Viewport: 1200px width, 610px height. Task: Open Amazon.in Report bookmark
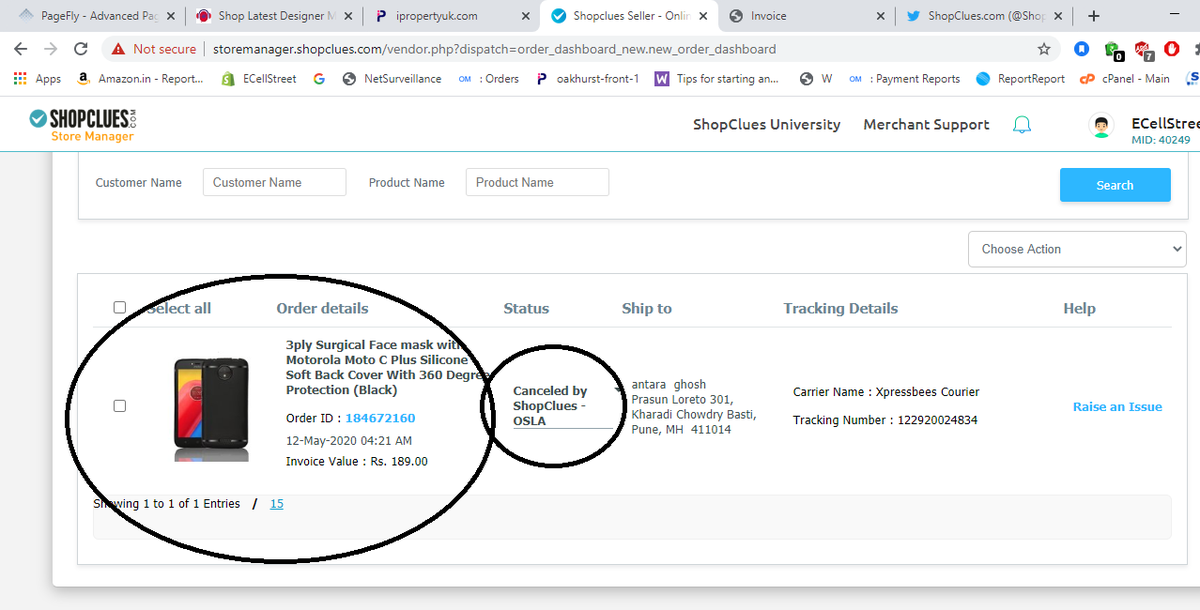click(x=140, y=79)
